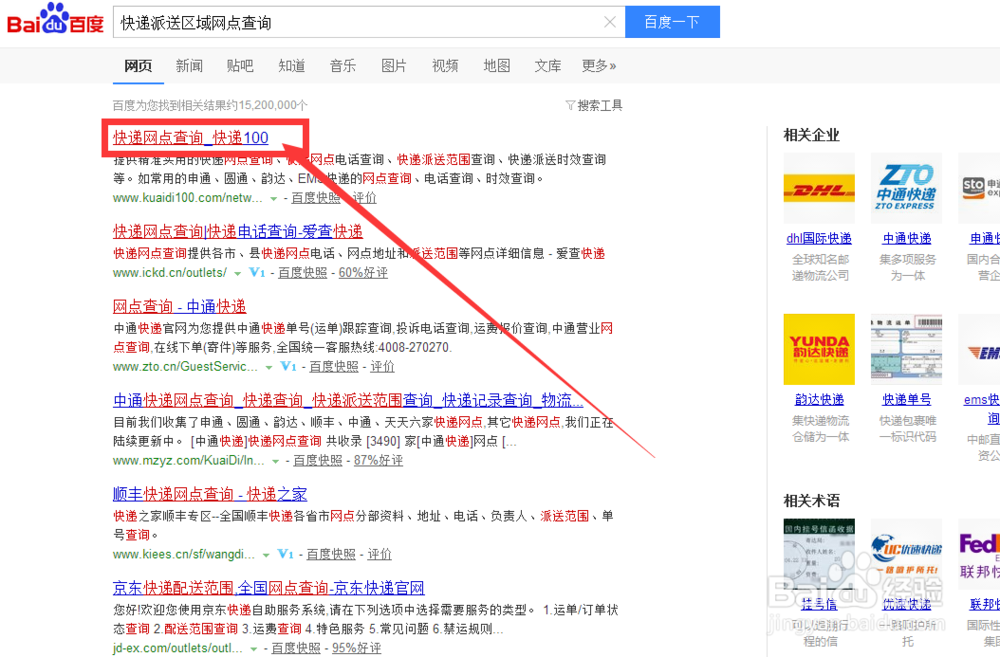Viewport: 1000px width, 657px height.
Task: Click V1 verification icon for zto.cn result
Action: (288, 366)
